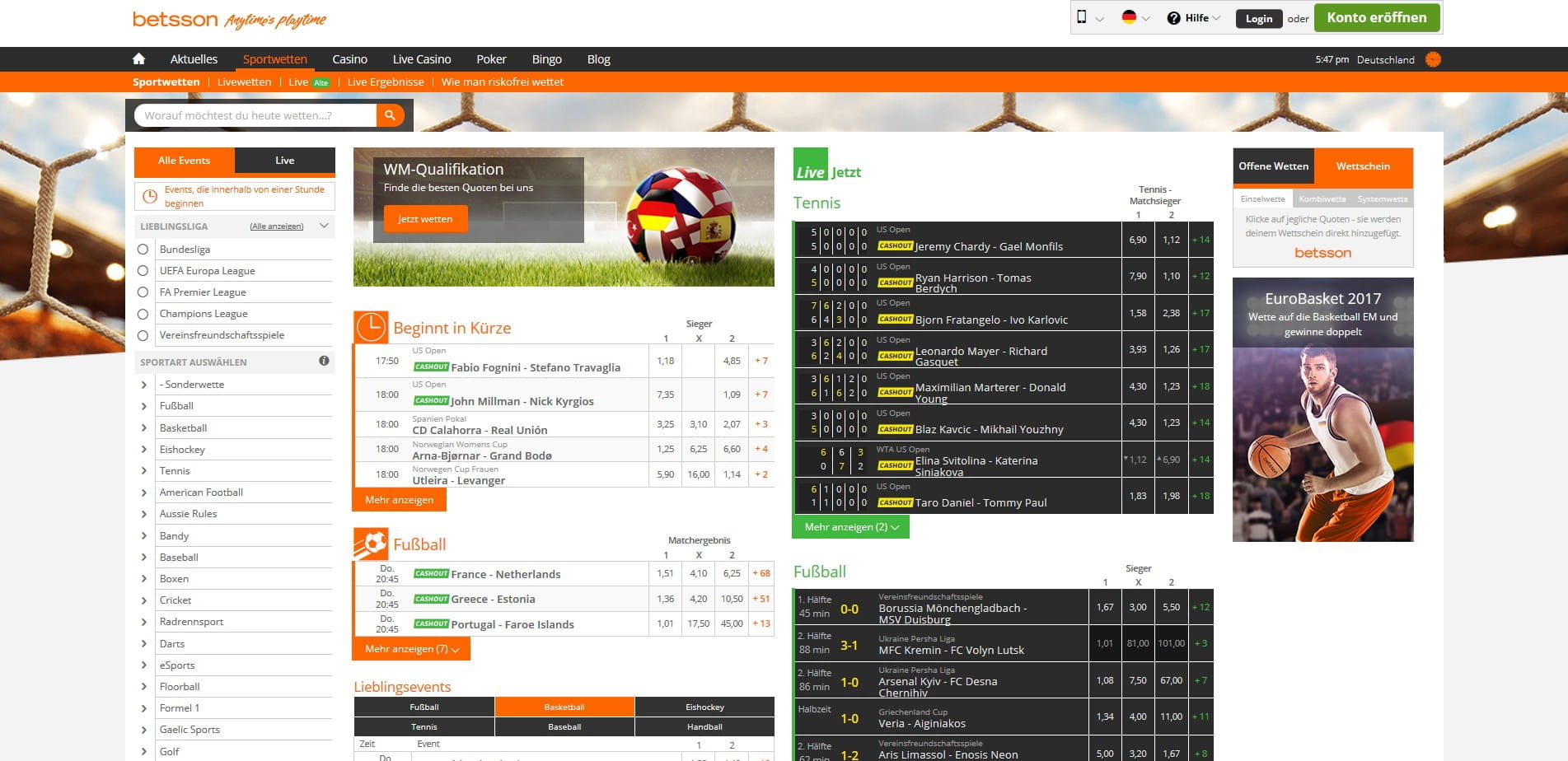1568x761 pixels.
Task: Click Cashout badge for France - Netherlands
Action: [431, 573]
